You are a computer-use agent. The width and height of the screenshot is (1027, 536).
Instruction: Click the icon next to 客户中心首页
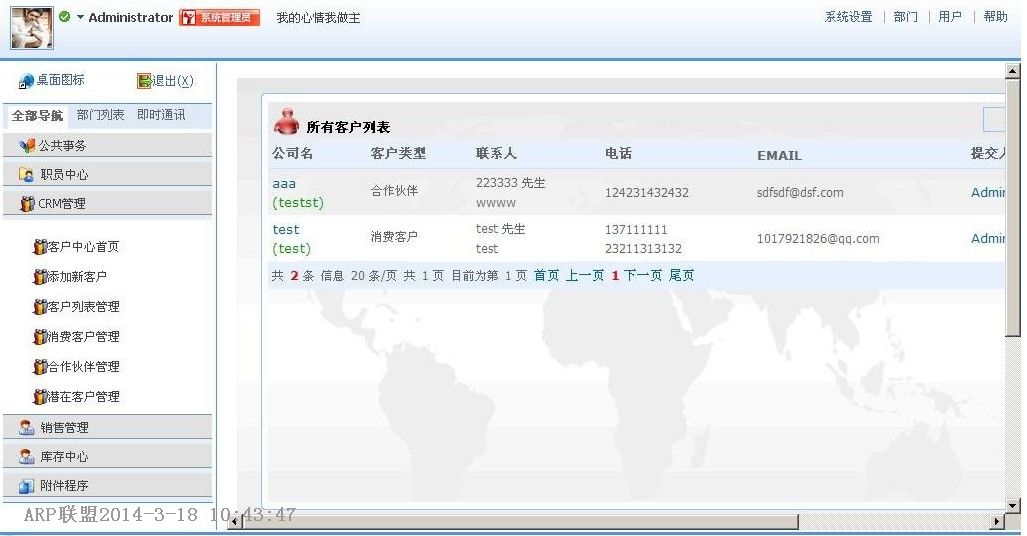[x=39, y=247]
